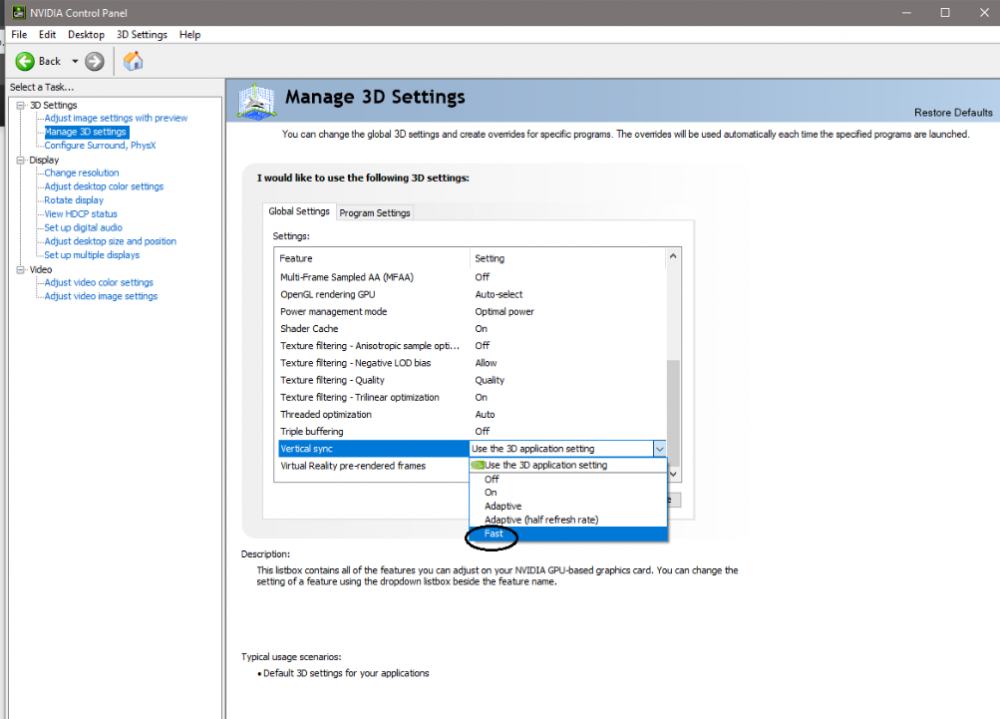Select the Triple buffering row

472,432
